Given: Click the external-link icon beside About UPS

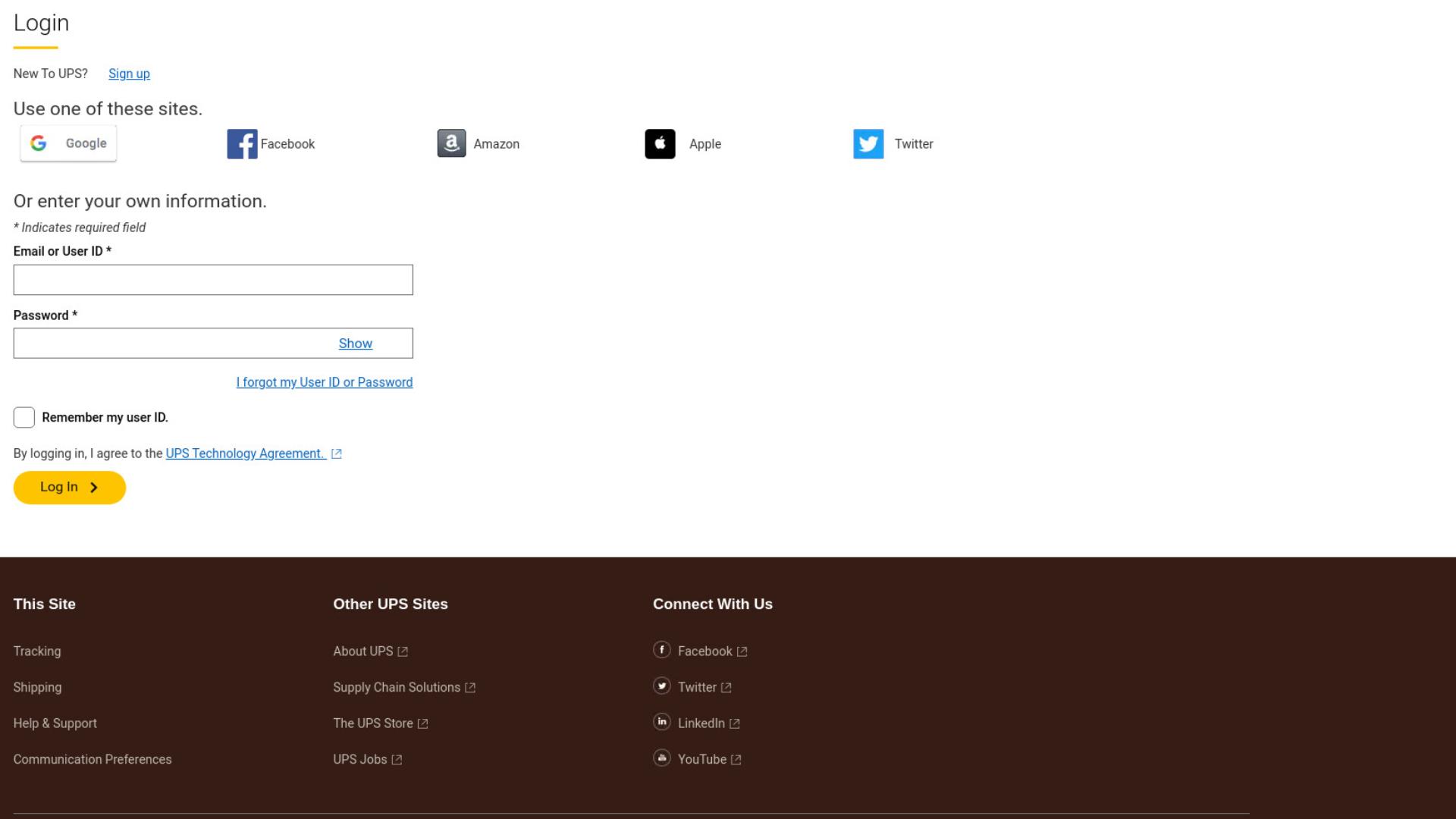Looking at the screenshot, I should click(x=403, y=651).
